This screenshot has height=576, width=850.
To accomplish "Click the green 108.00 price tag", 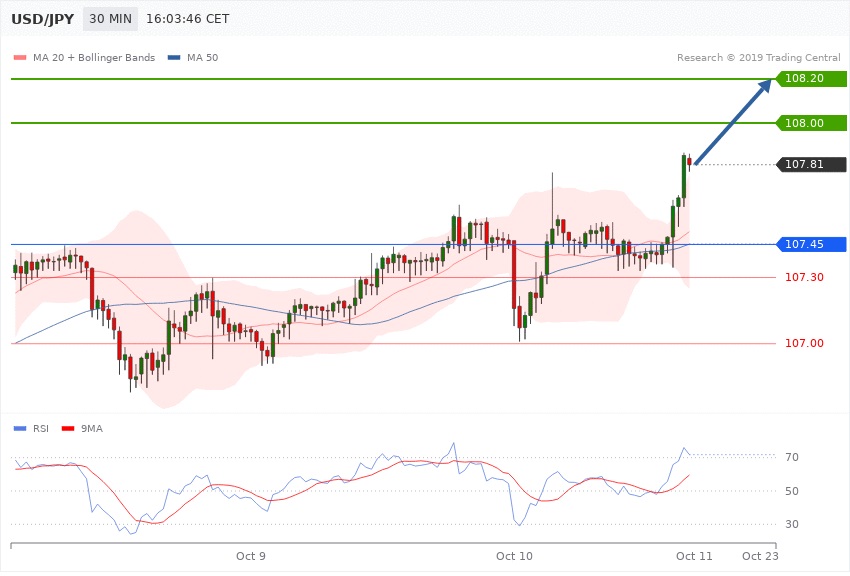I will coord(811,123).
